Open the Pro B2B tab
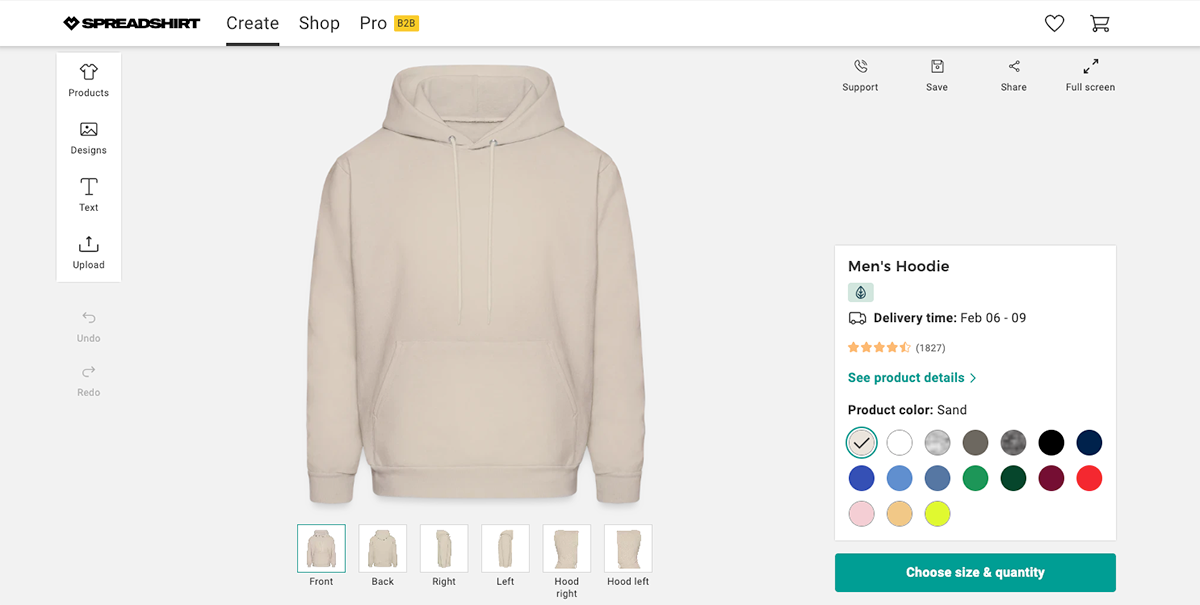 [x=388, y=23]
